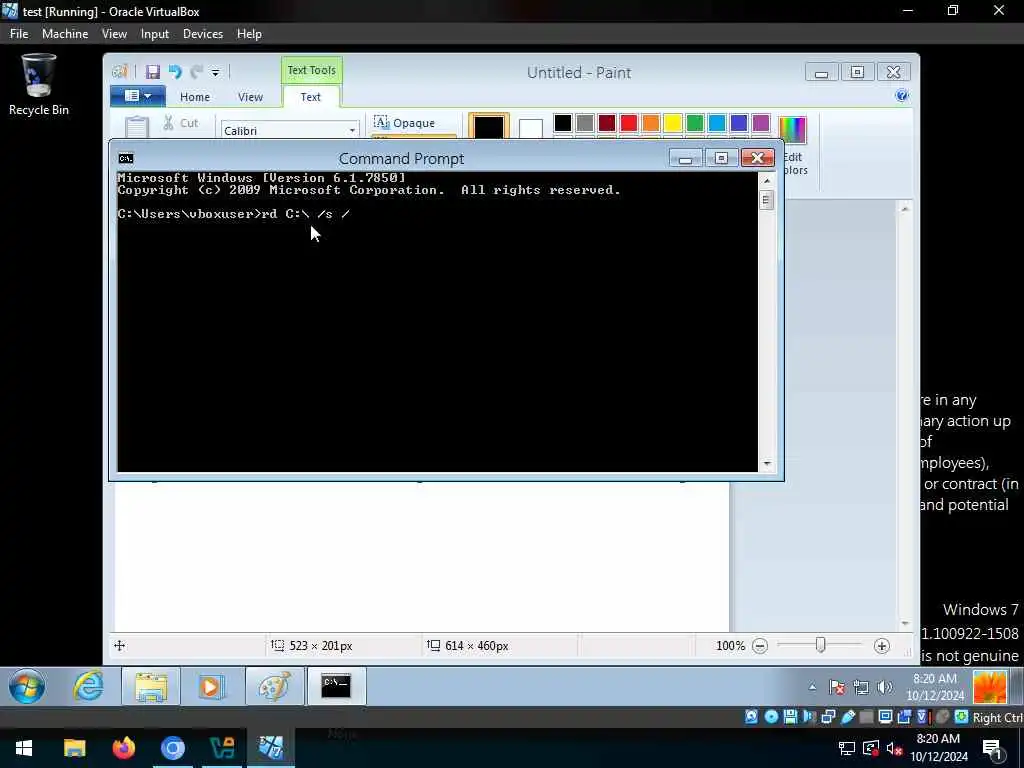
Task: Pick the indigo palette swatch
Action: point(739,123)
